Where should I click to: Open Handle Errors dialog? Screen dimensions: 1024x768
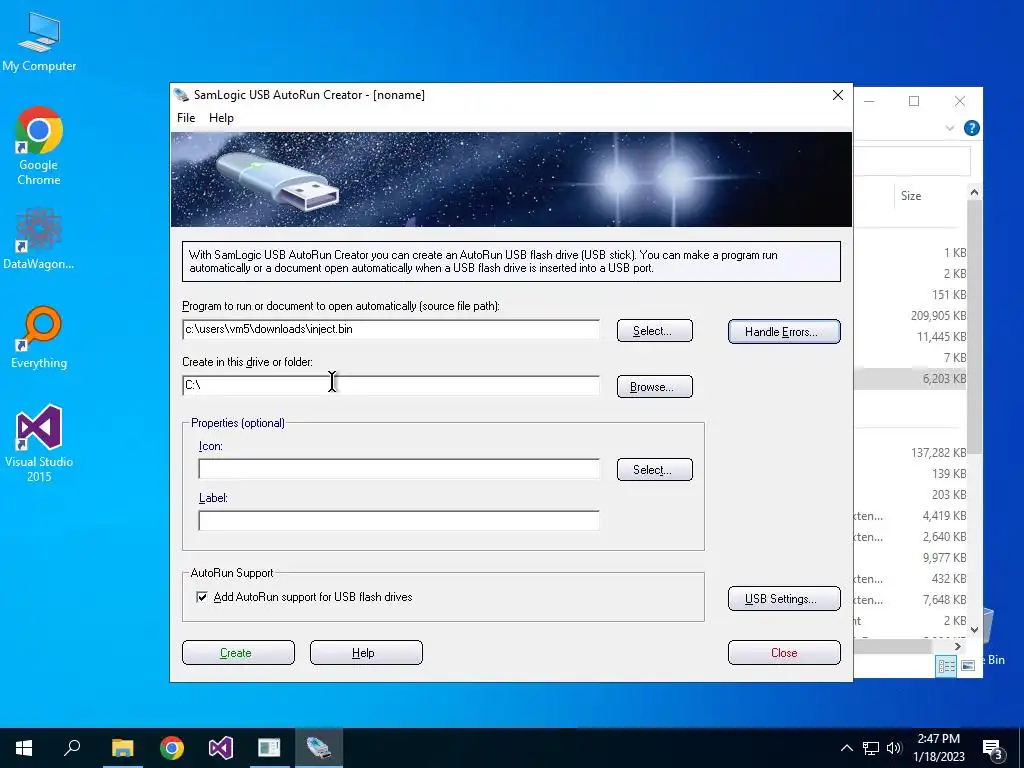point(784,332)
